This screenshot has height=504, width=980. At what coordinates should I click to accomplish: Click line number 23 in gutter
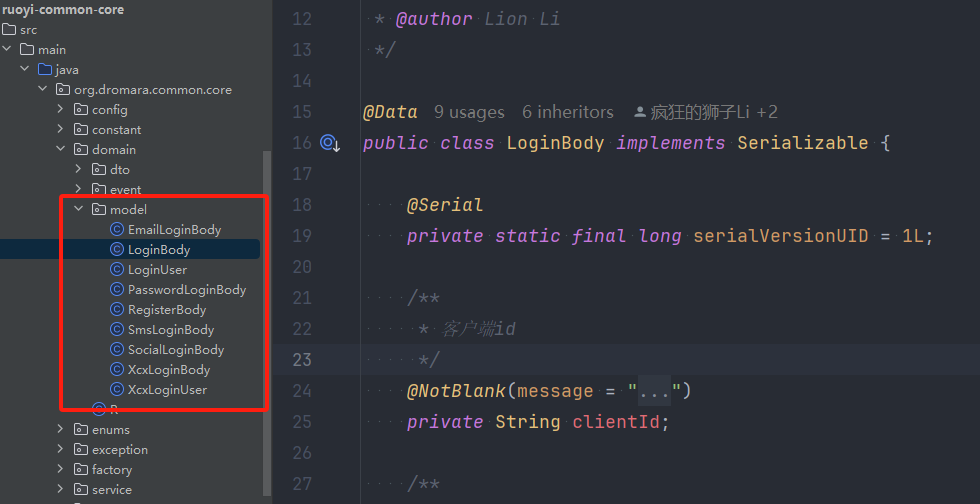[301, 360]
